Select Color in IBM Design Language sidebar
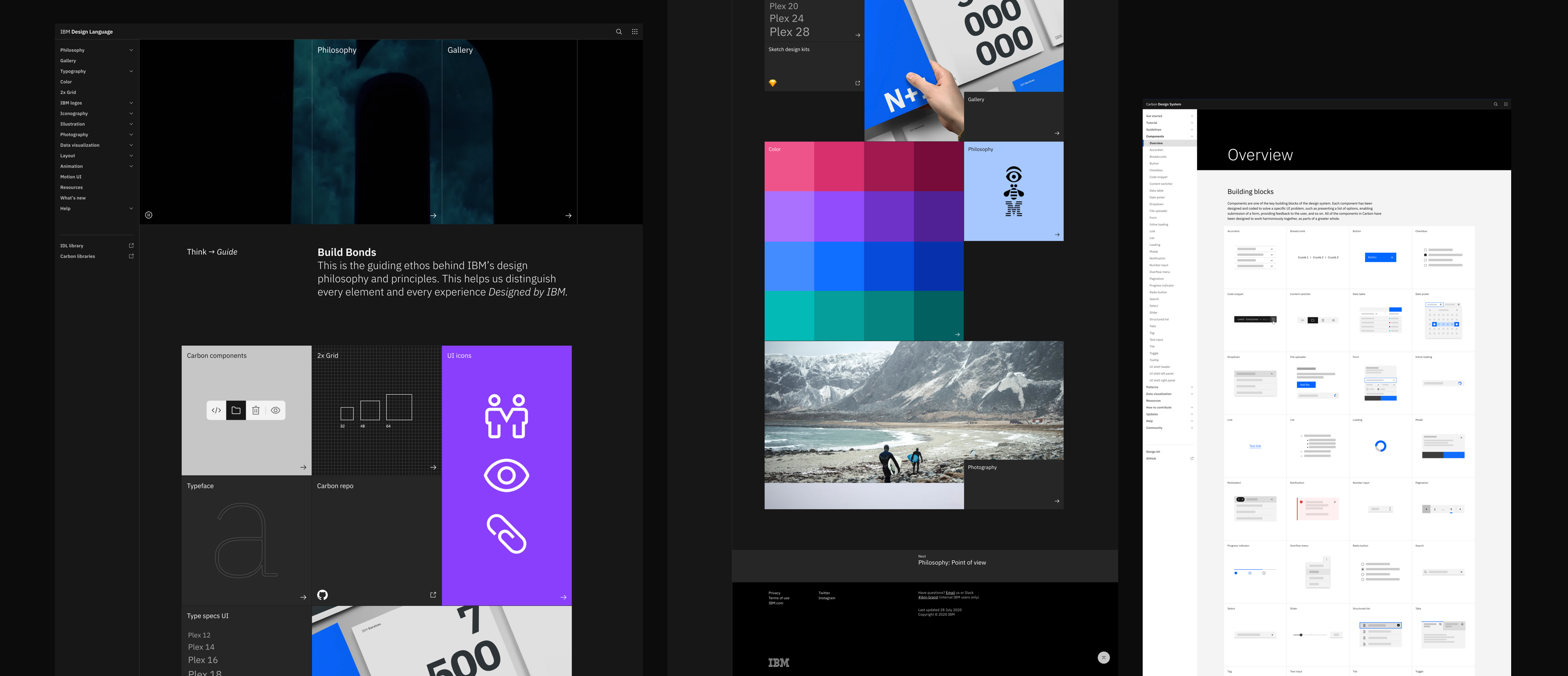 tap(66, 81)
